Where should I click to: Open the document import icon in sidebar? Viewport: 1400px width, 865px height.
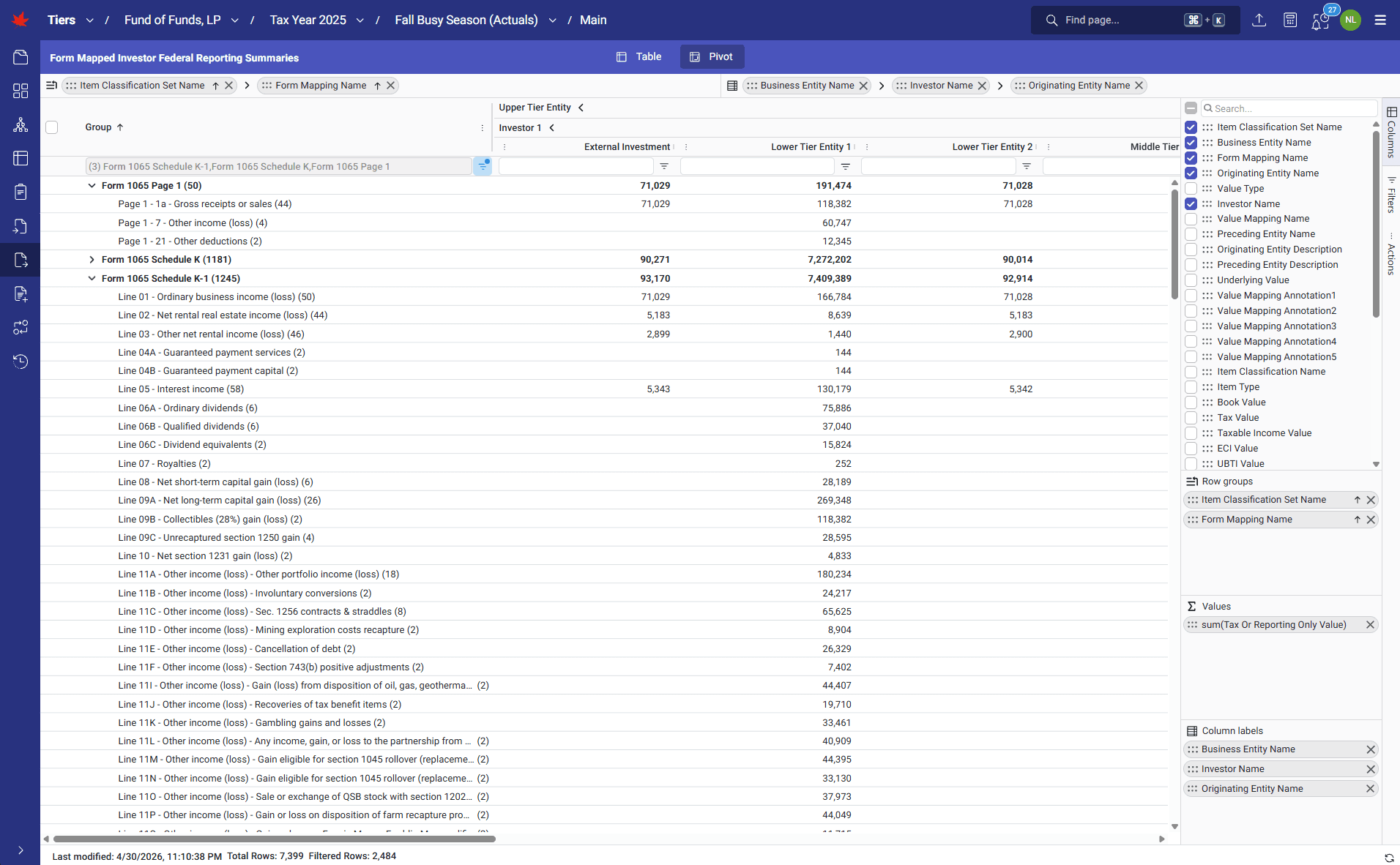coord(21,226)
